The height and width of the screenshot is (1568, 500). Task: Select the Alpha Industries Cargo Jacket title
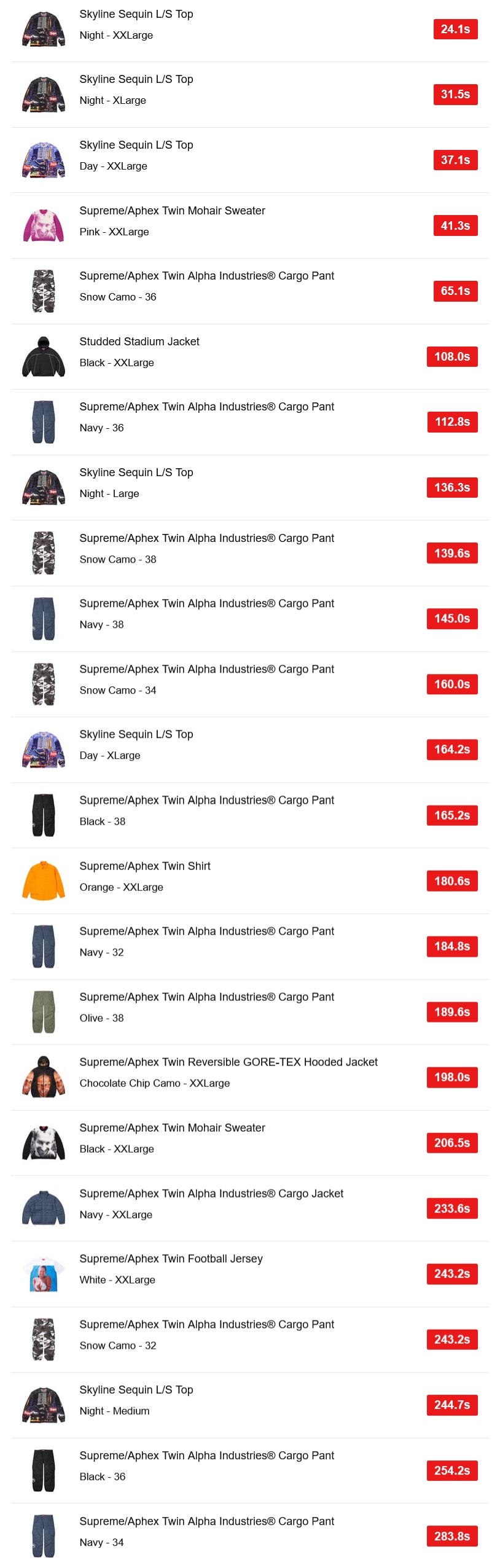(x=211, y=1193)
